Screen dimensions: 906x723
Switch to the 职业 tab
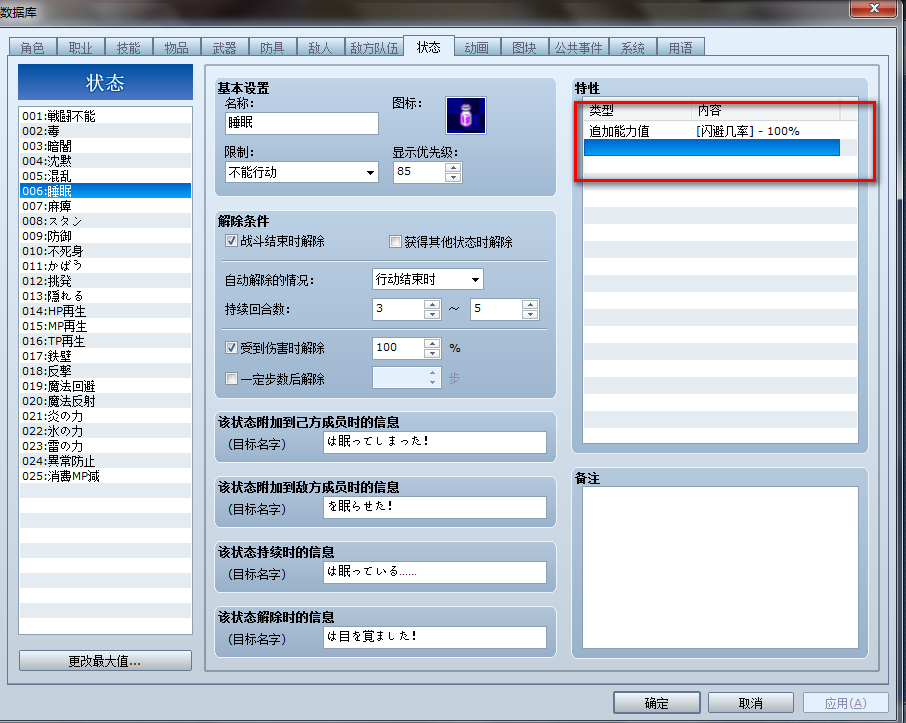pyautogui.click(x=80, y=47)
